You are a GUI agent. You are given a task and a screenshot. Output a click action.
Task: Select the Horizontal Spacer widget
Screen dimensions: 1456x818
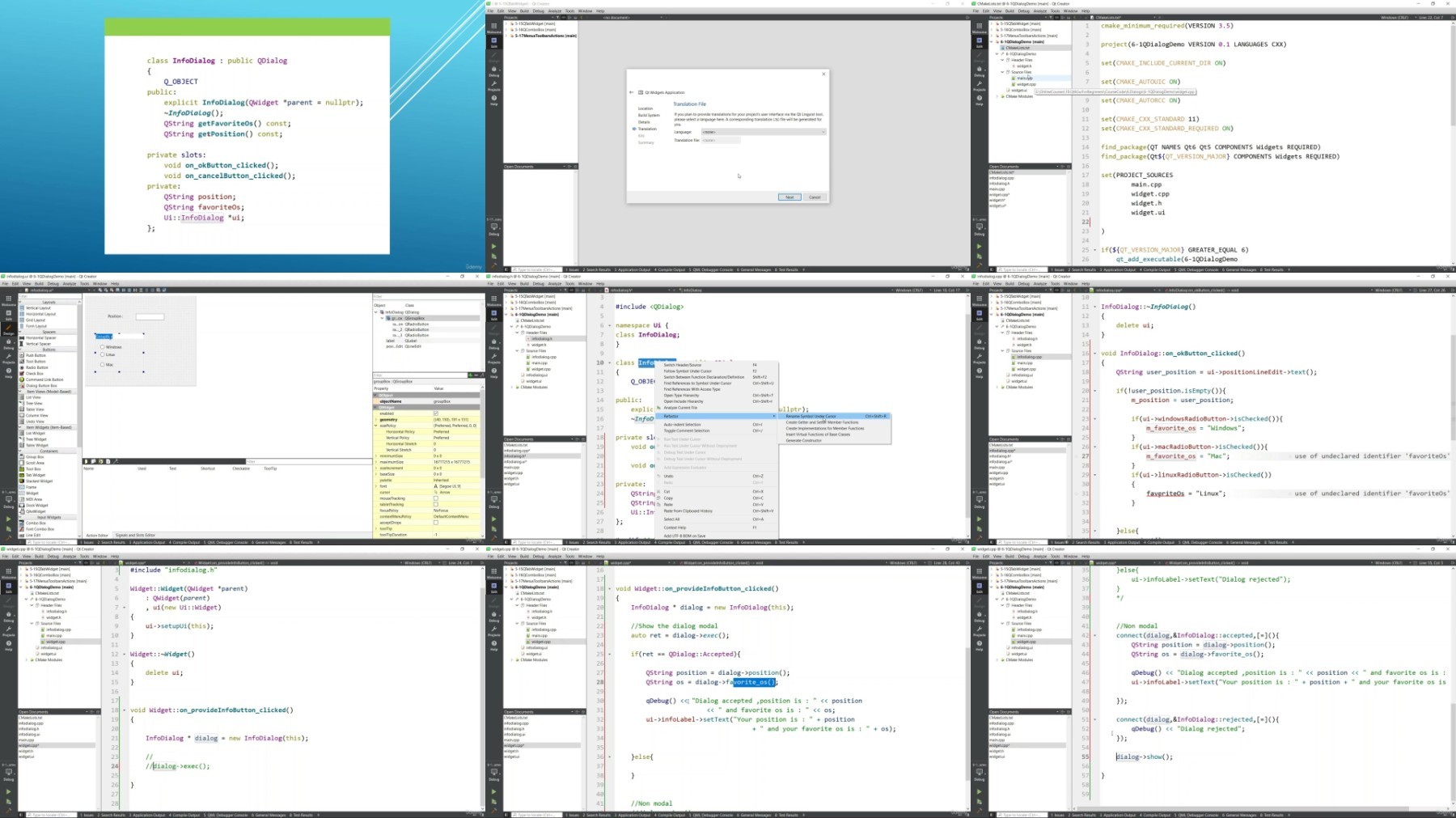click(x=40, y=337)
